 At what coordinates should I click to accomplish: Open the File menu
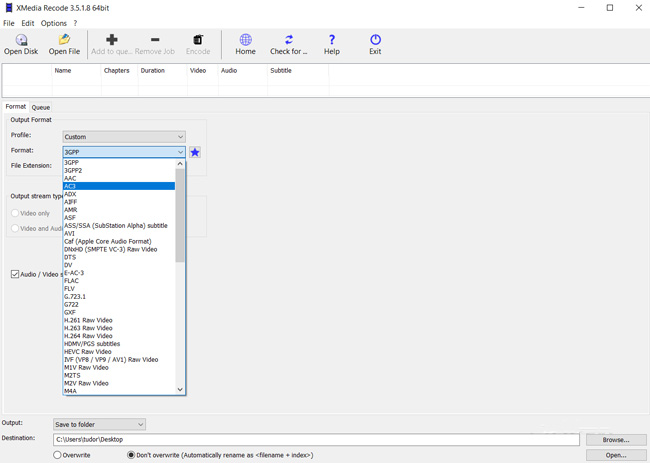coord(9,23)
